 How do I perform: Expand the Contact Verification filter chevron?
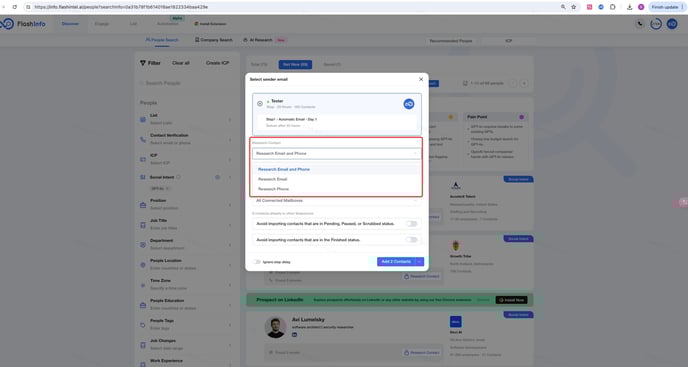(x=229, y=140)
